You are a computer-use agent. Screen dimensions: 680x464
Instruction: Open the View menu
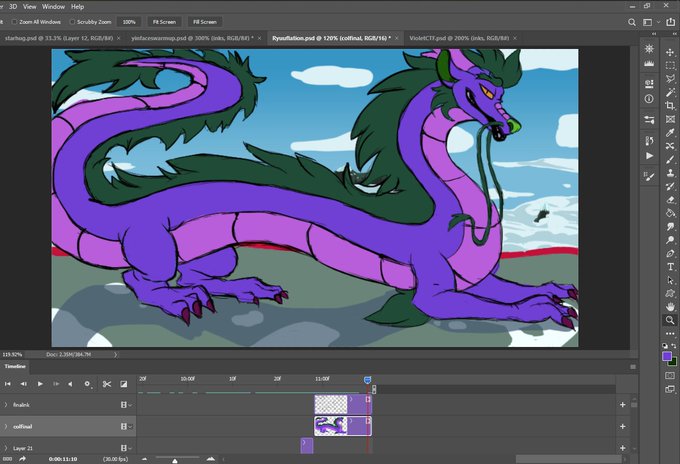(x=29, y=7)
